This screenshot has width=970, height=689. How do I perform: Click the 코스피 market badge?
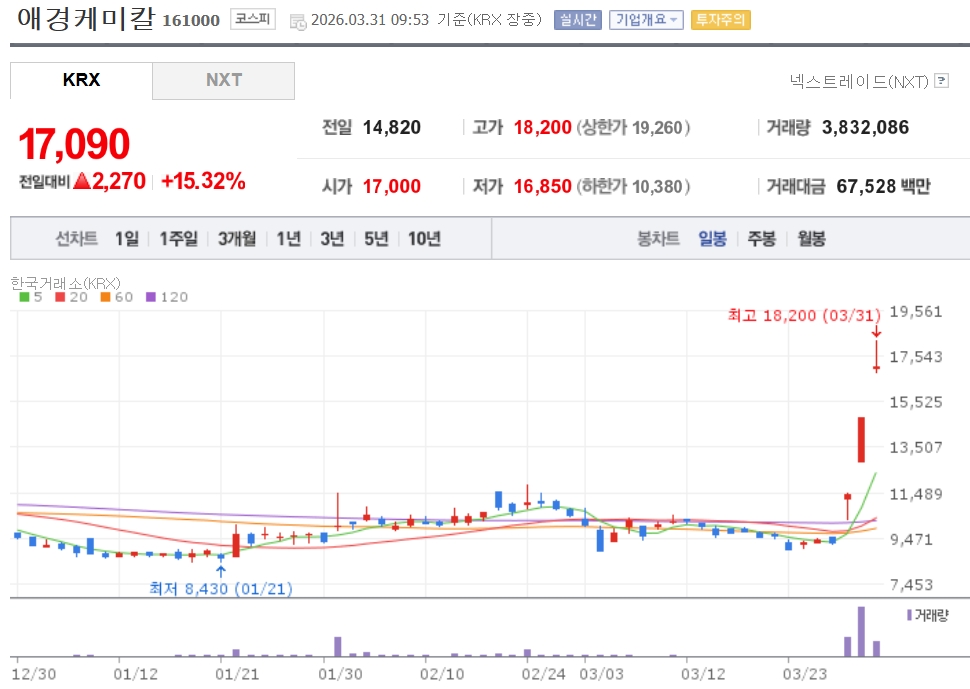pos(252,19)
